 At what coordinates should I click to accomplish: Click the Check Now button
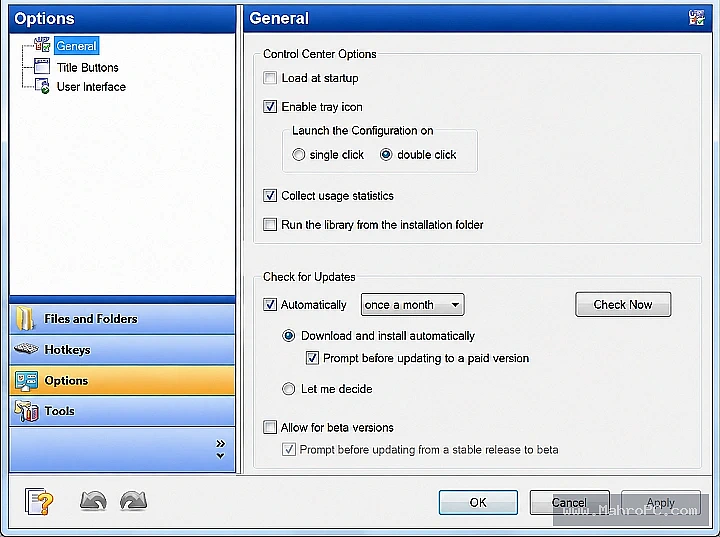pyautogui.click(x=623, y=304)
